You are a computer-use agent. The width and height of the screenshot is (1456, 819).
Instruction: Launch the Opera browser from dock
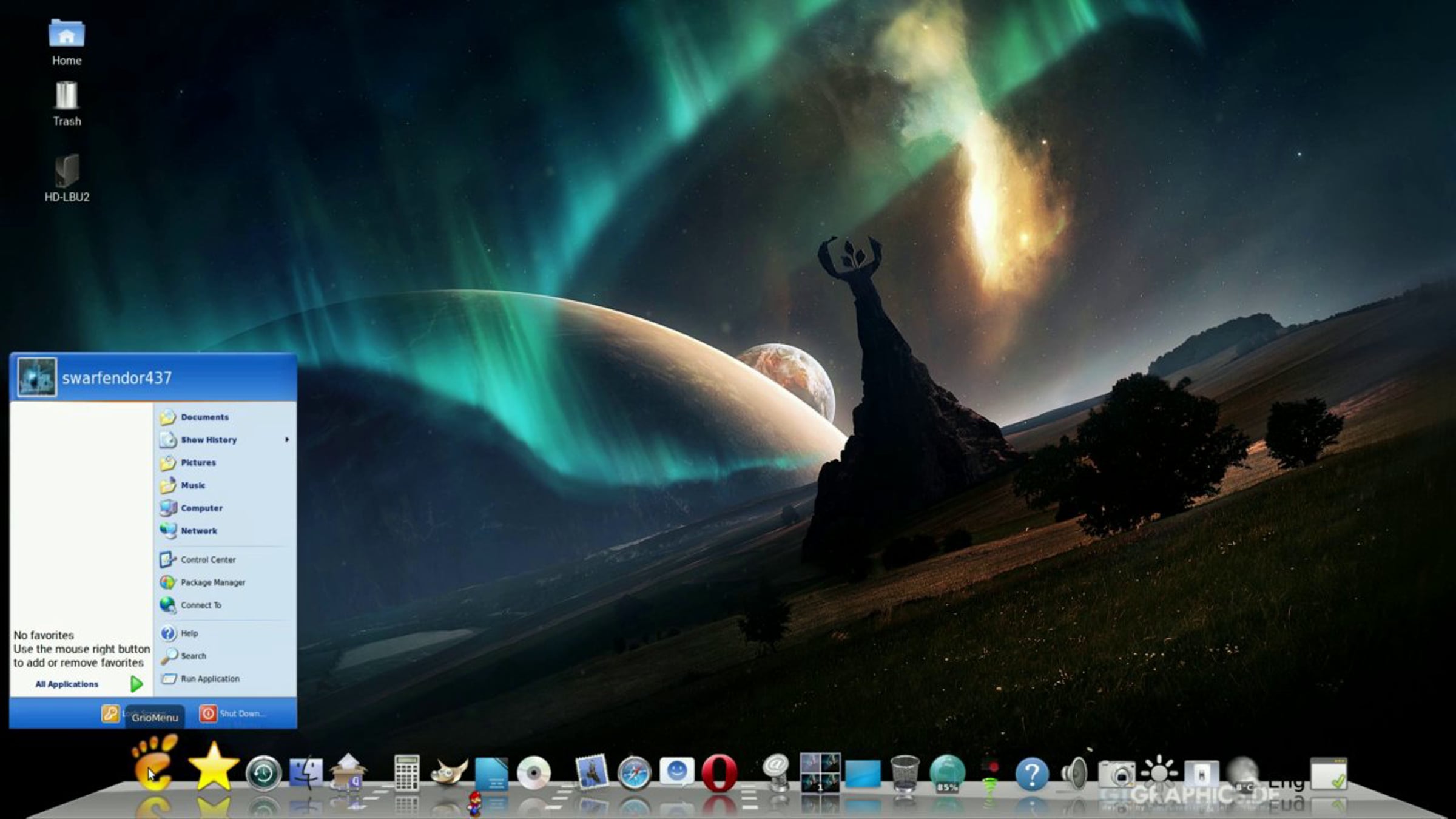719,773
